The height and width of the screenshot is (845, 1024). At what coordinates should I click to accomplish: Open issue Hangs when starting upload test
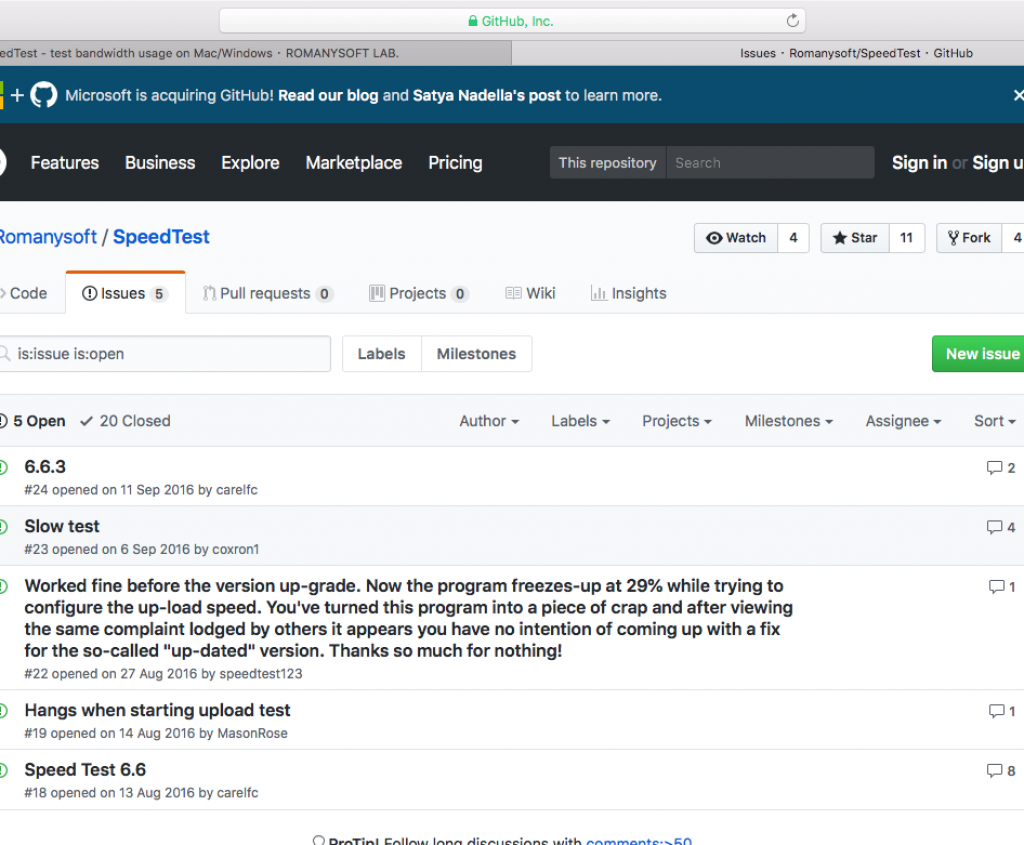coord(157,710)
